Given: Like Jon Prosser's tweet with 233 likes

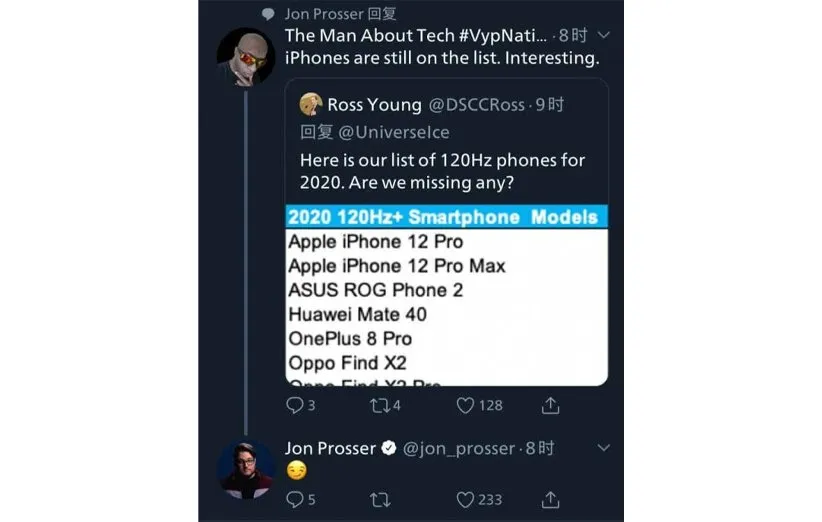Looking at the screenshot, I should (465, 499).
